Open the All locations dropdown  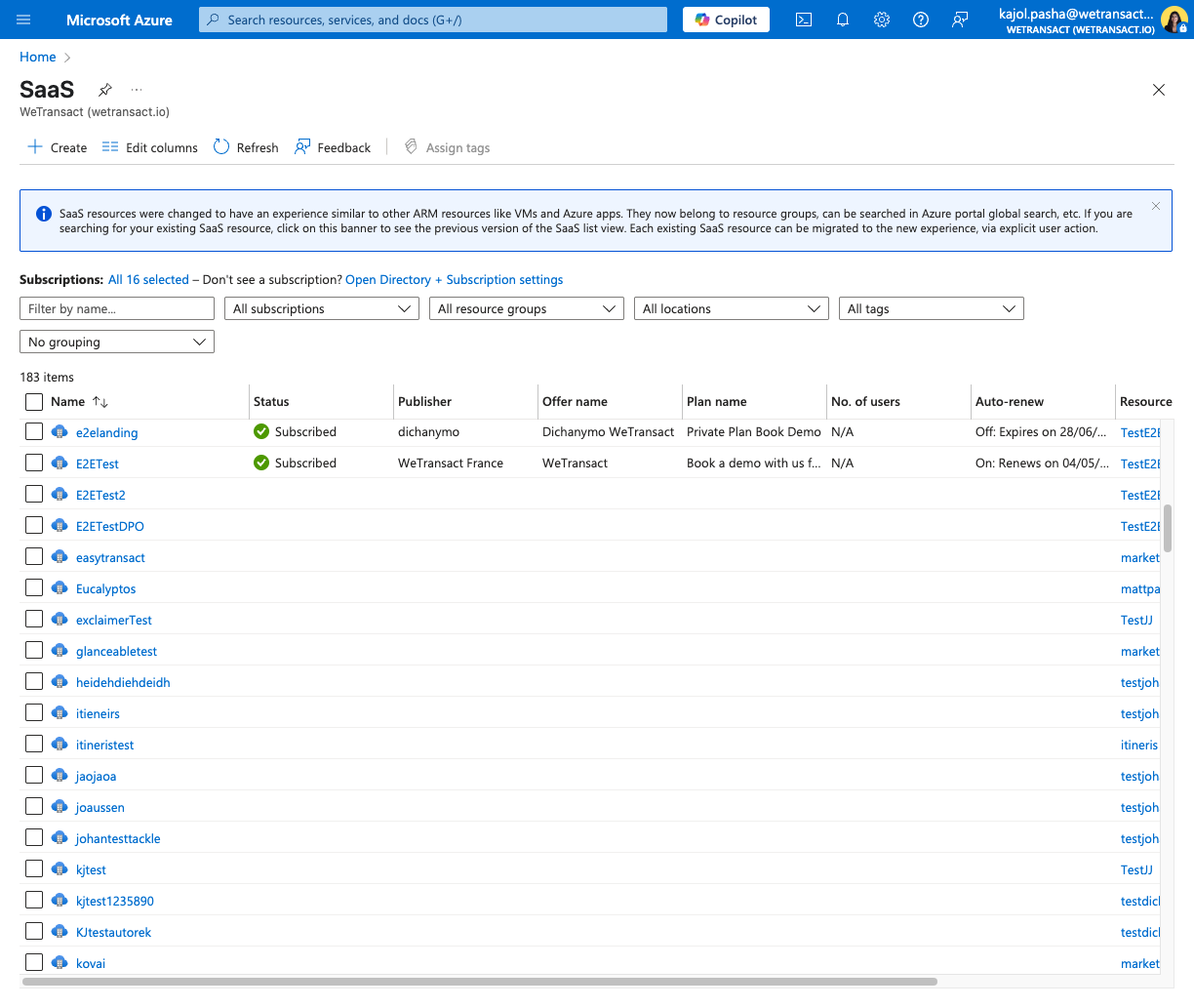pos(732,308)
